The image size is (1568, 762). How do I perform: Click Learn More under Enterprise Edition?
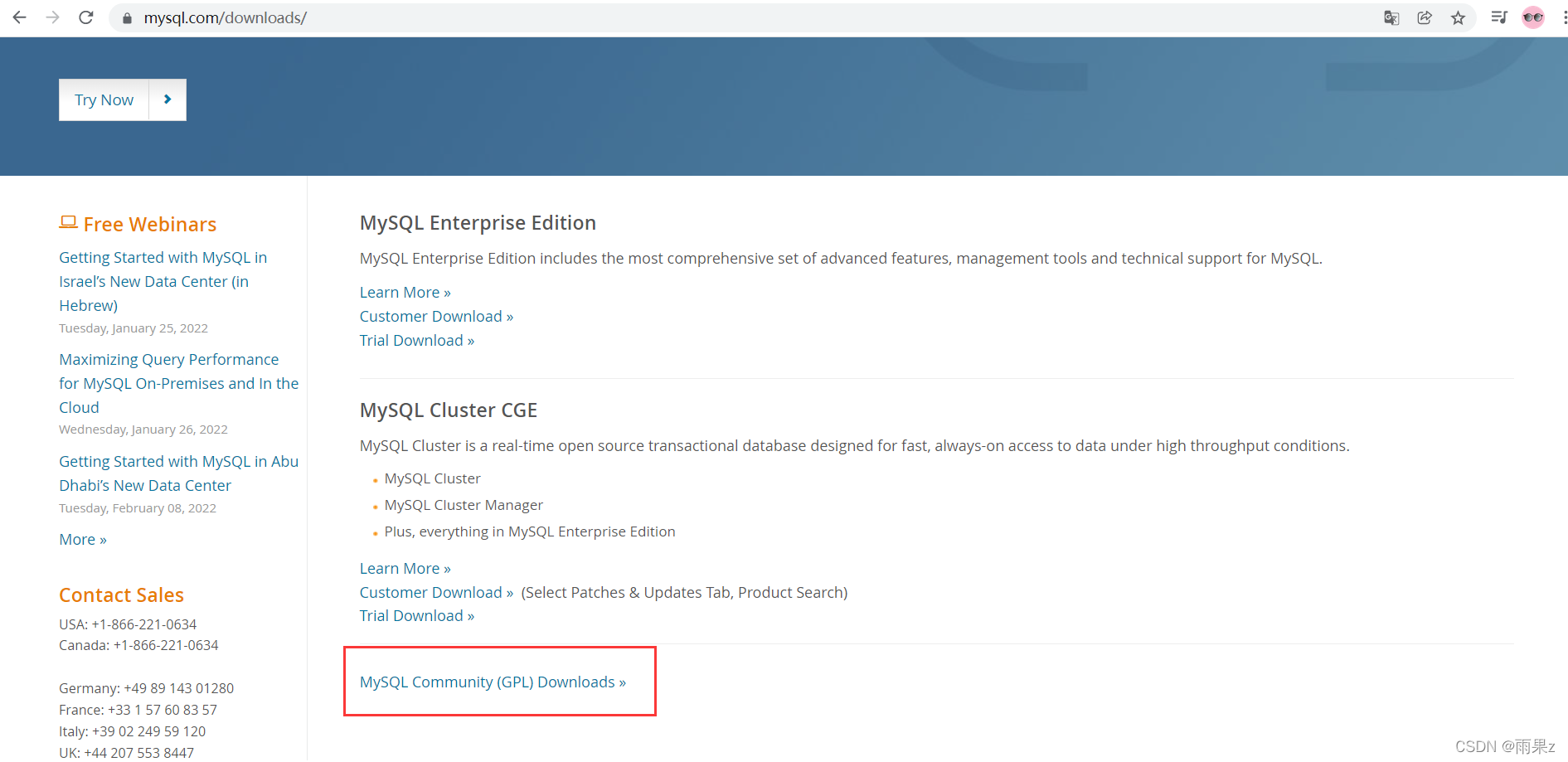tap(405, 292)
